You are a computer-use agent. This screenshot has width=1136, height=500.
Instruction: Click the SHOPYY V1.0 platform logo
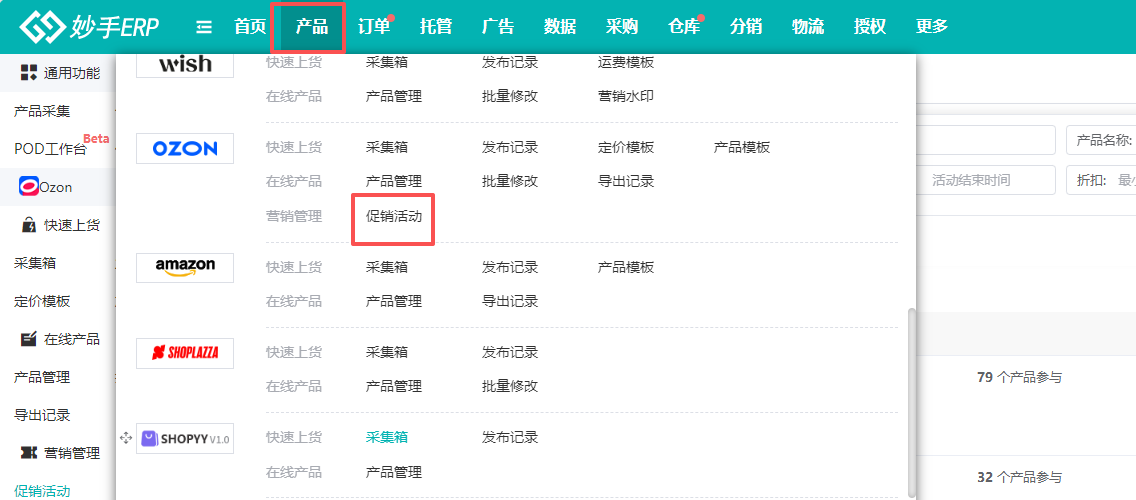click(185, 438)
